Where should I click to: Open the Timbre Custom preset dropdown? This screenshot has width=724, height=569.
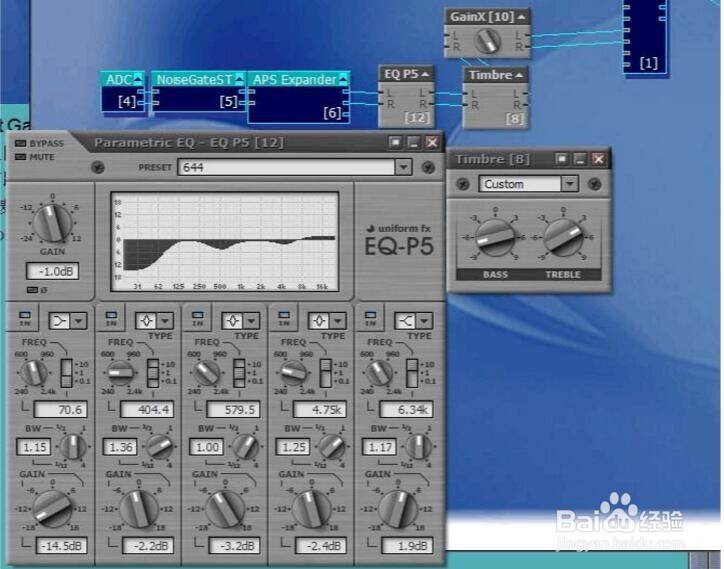570,184
